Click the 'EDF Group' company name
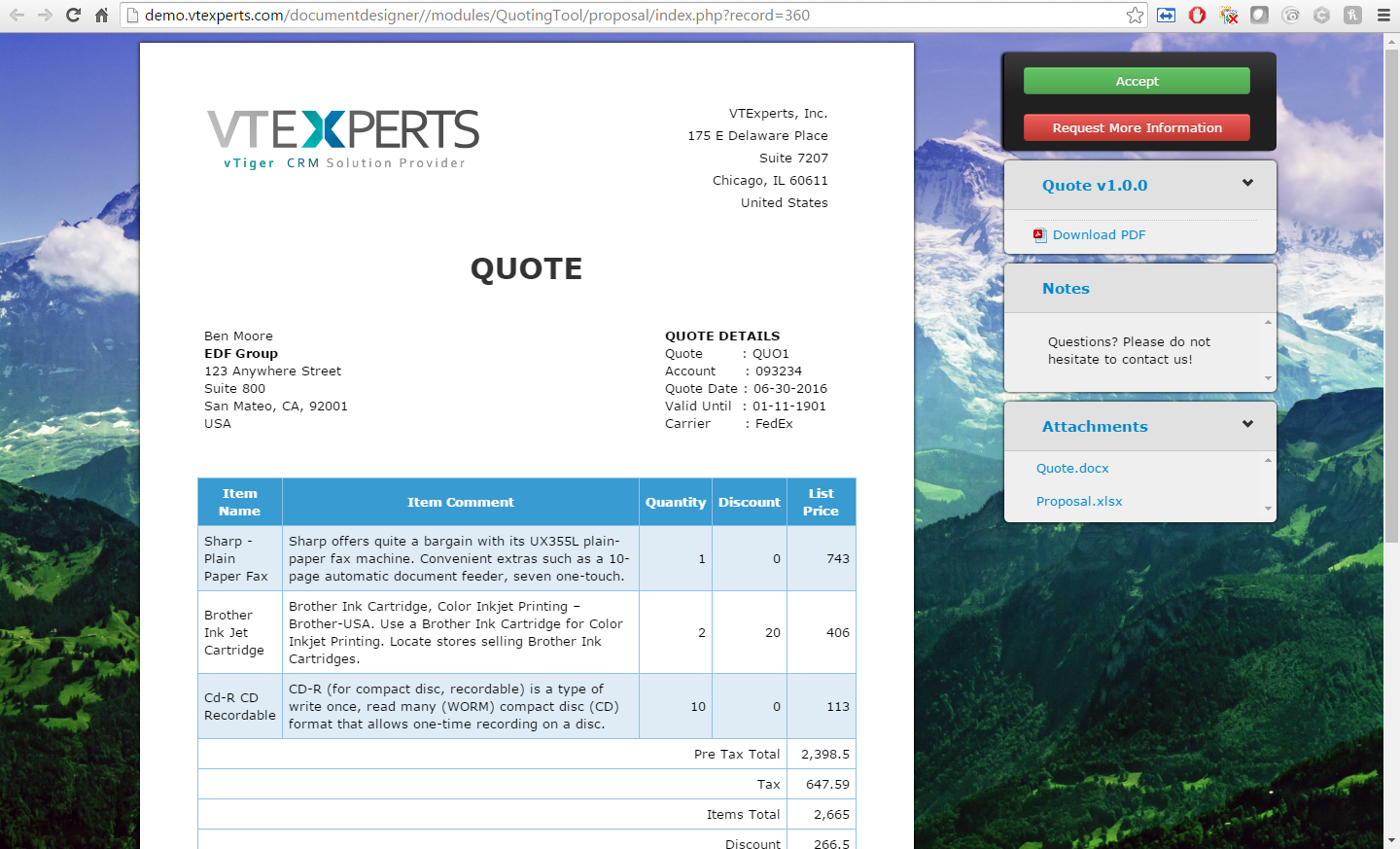The image size is (1400, 849). click(x=241, y=353)
